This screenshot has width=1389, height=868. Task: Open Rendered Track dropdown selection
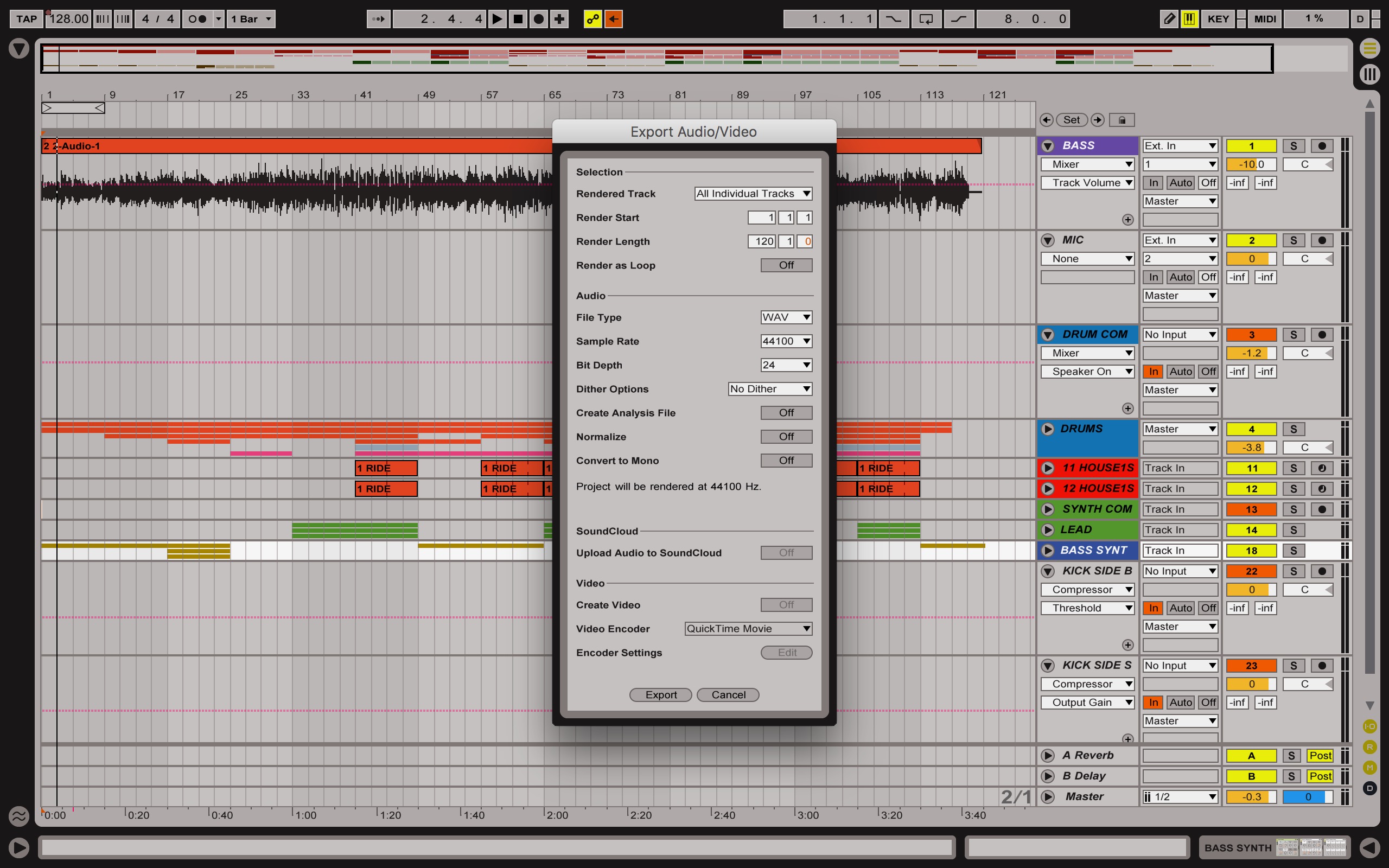[x=751, y=193]
